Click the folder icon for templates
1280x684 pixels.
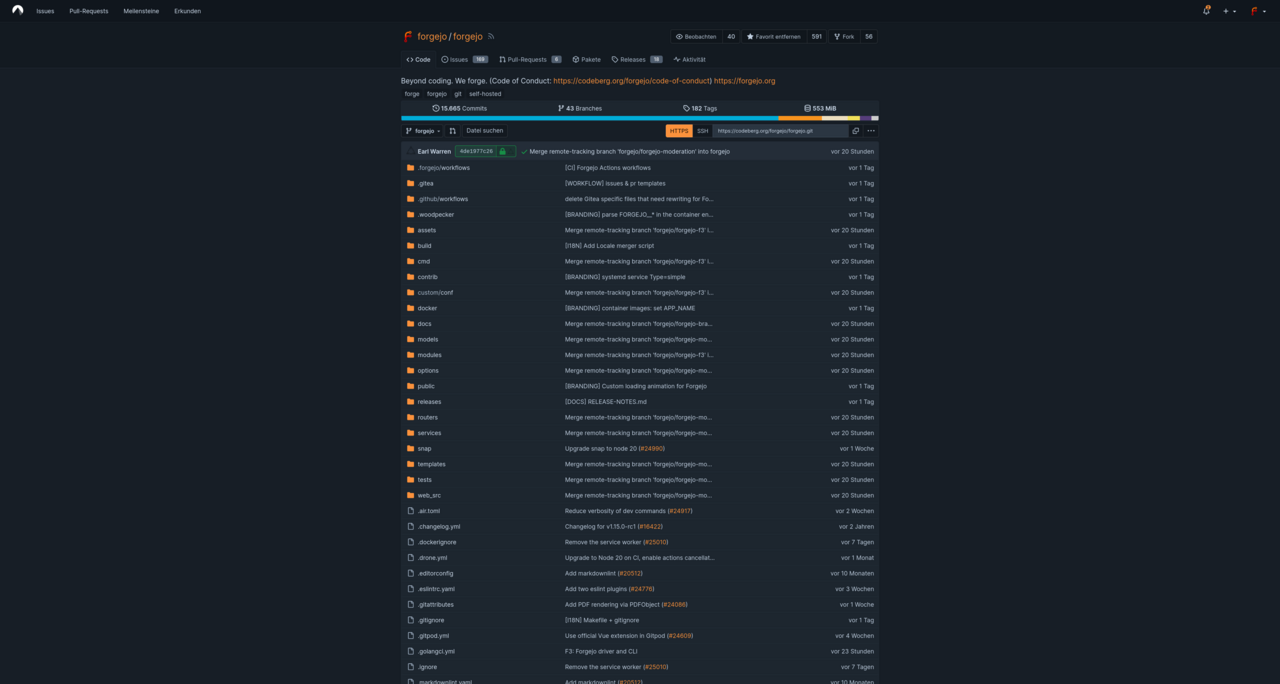click(410, 464)
